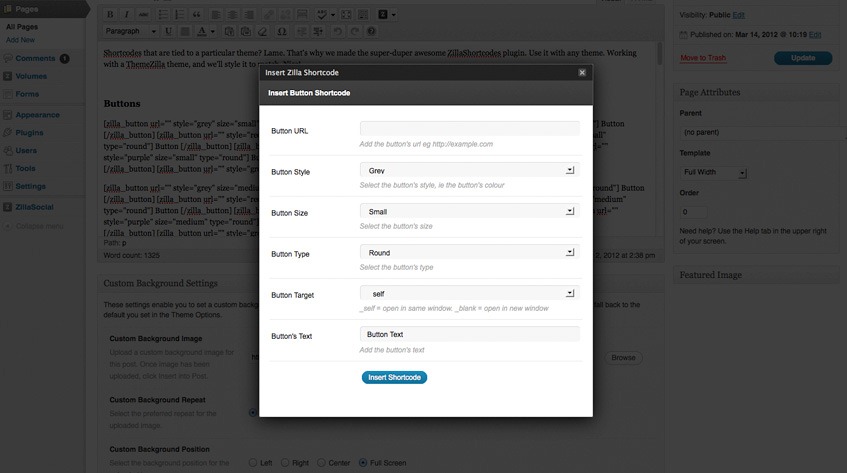Open the ZillaSocial menu in sidebar
This screenshot has height=473, width=847.
pyautogui.click(x=34, y=207)
